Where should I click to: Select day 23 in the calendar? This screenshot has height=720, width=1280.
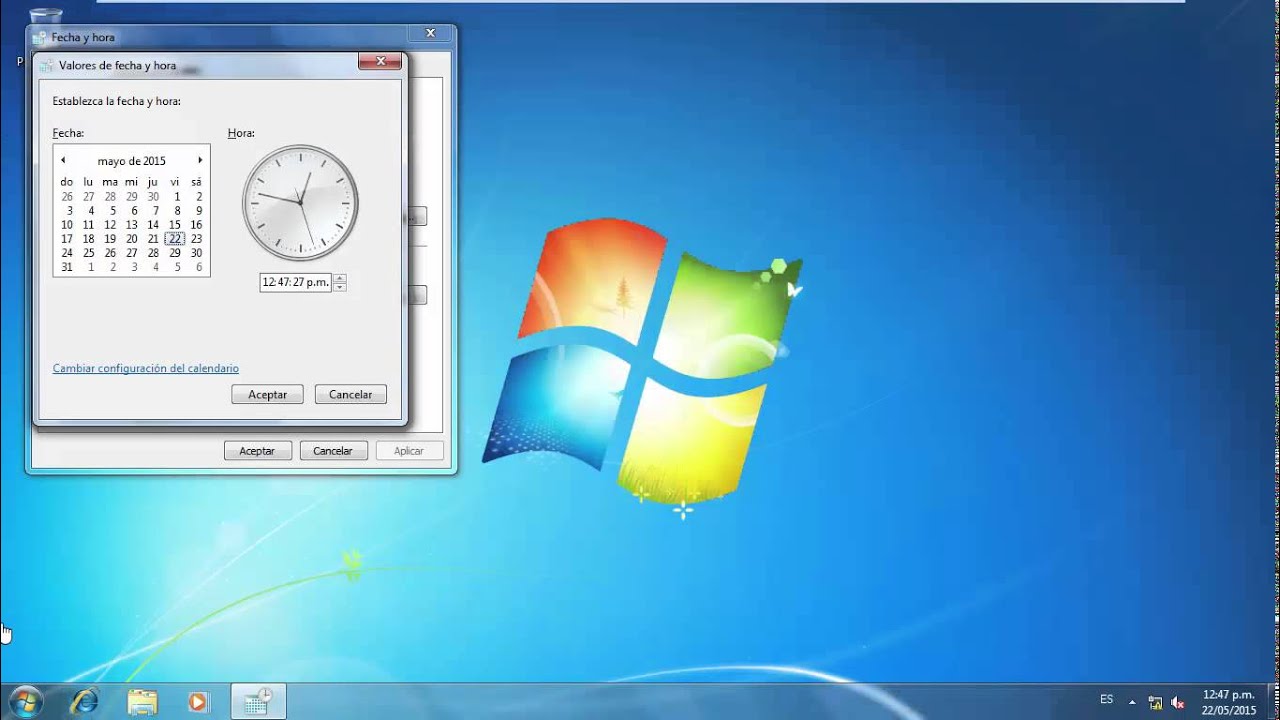point(196,239)
